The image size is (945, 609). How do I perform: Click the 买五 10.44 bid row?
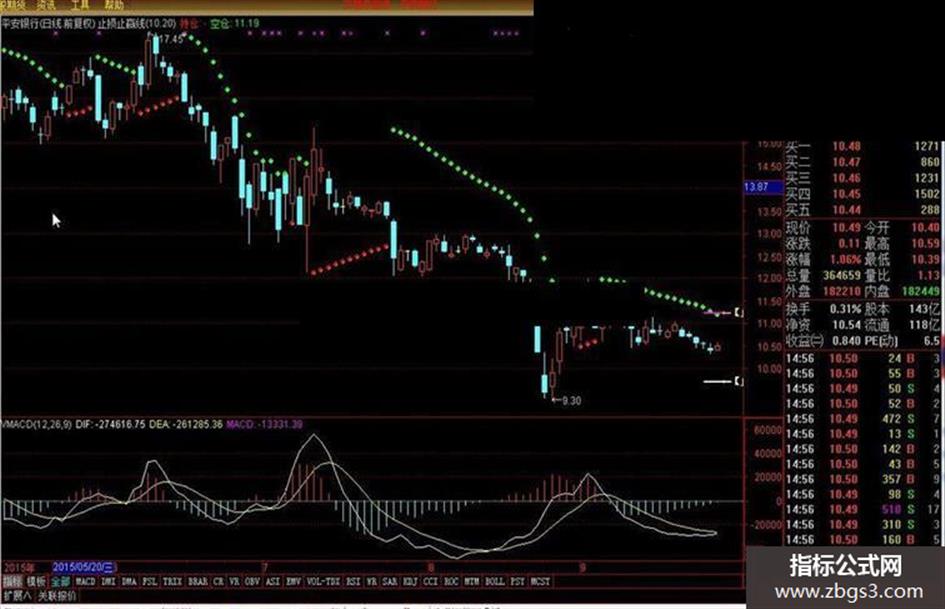(x=862, y=210)
